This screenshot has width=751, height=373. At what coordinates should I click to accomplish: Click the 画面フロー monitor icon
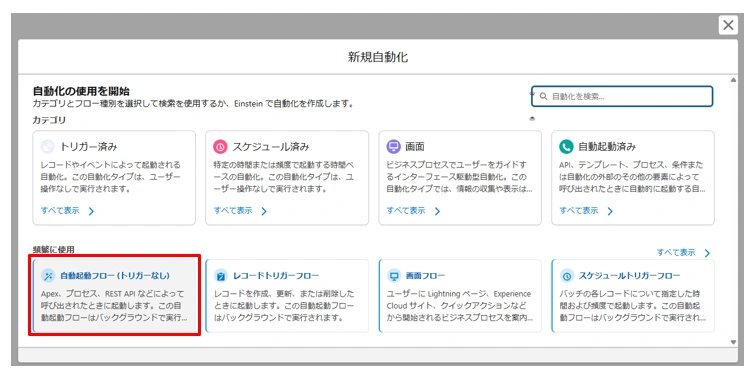[x=394, y=276]
